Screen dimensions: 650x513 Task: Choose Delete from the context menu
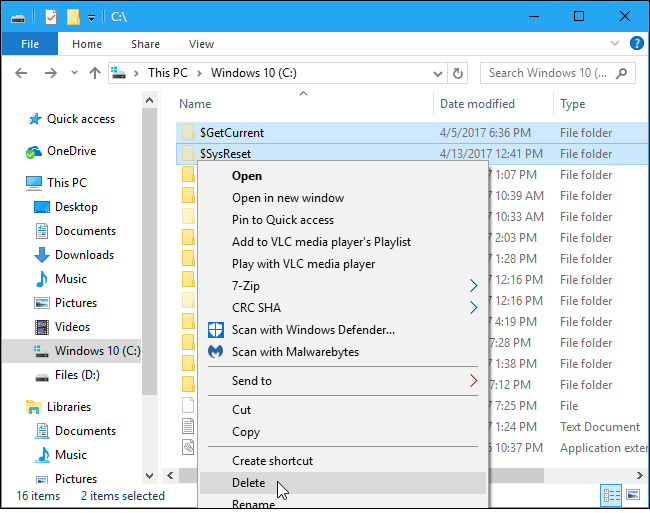pyautogui.click(x=249, y=483)
